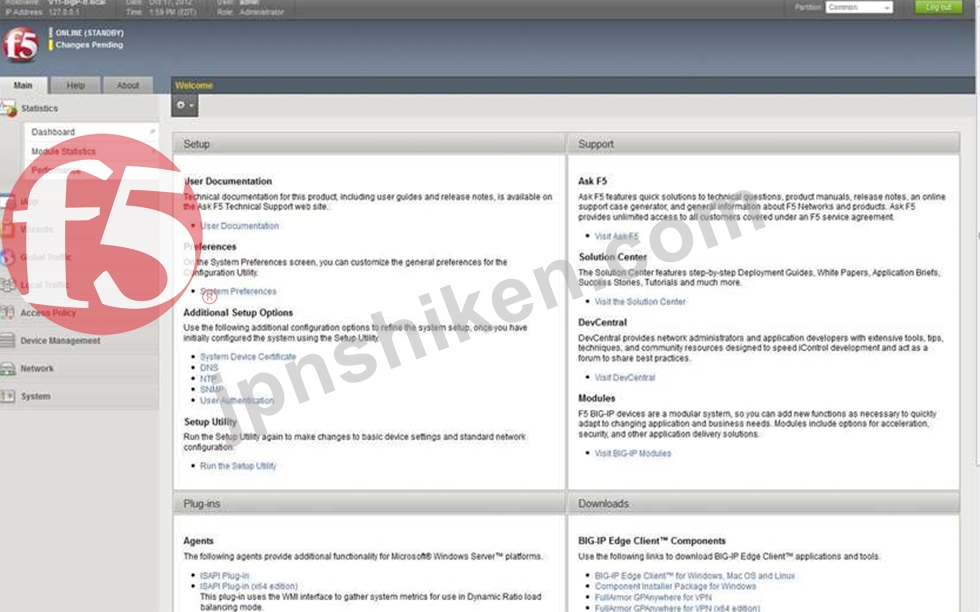980x612 pixels.
Task: Click the Local Traffic sidebar icon
Action: pos(8,285)
